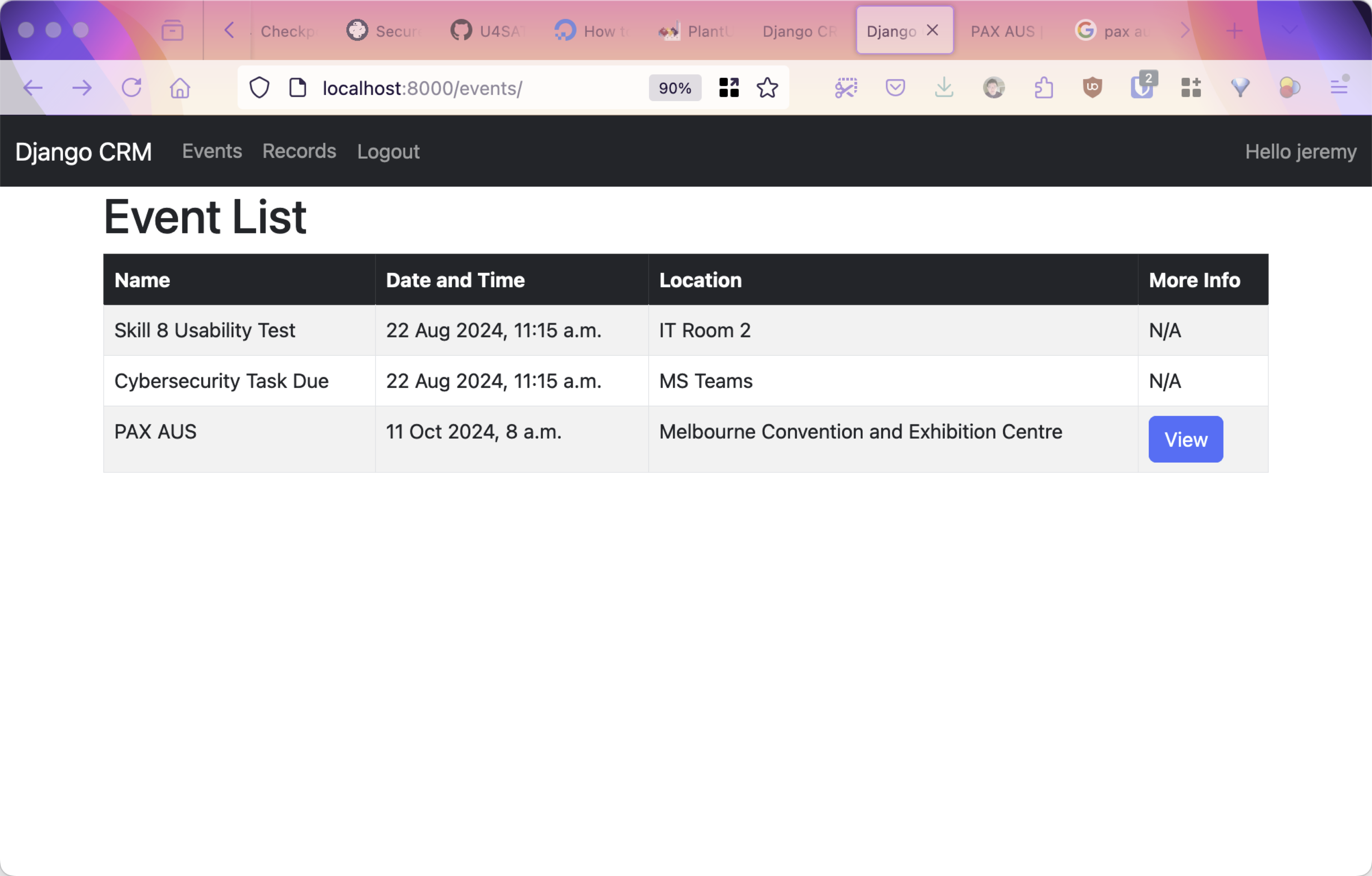Click the Logout link in navbar
Image resolution: width=1372 pixels, height=876 pixels.
(388, 151)
